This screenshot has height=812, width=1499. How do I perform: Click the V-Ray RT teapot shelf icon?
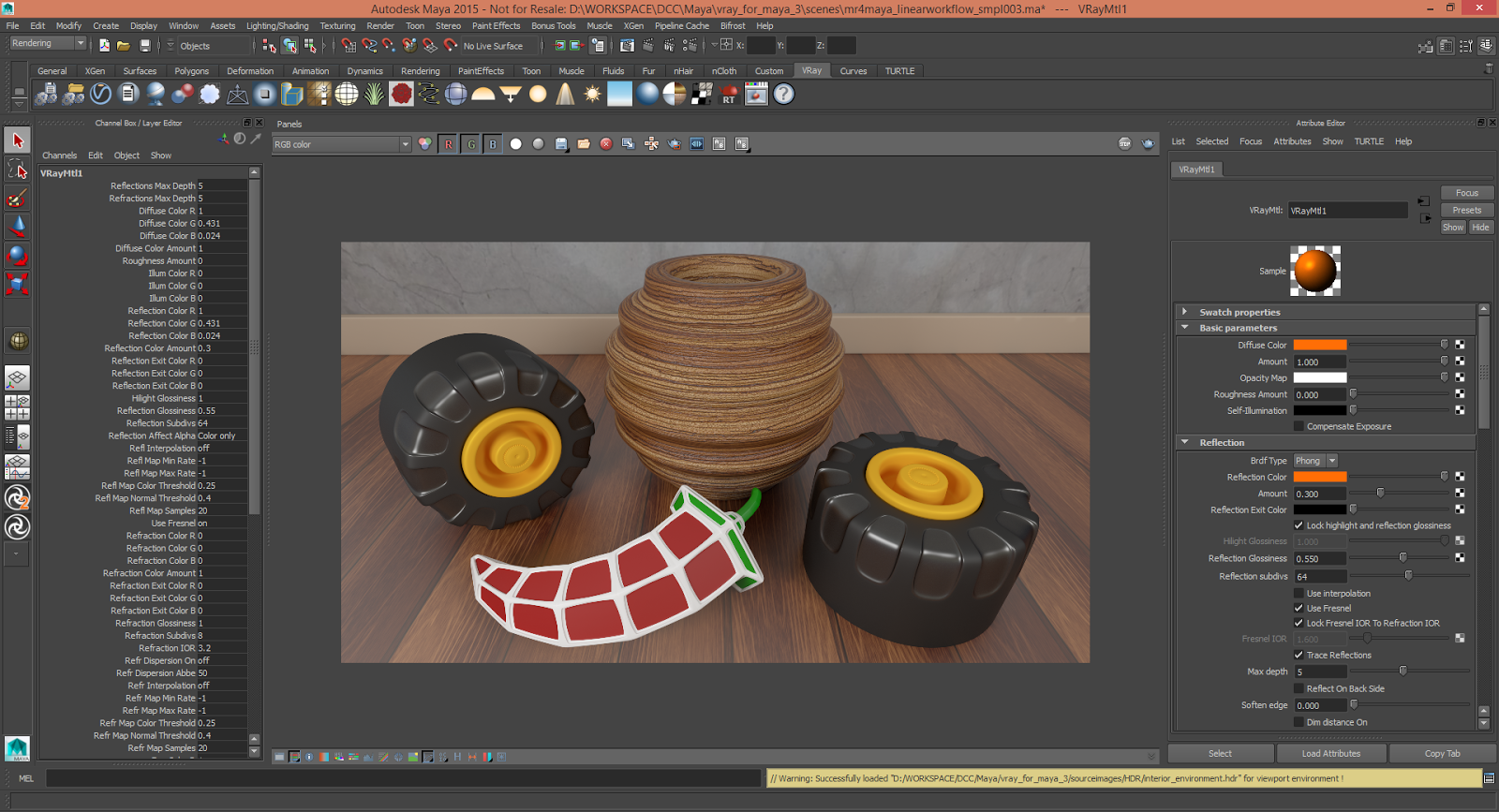pos(729,94)
